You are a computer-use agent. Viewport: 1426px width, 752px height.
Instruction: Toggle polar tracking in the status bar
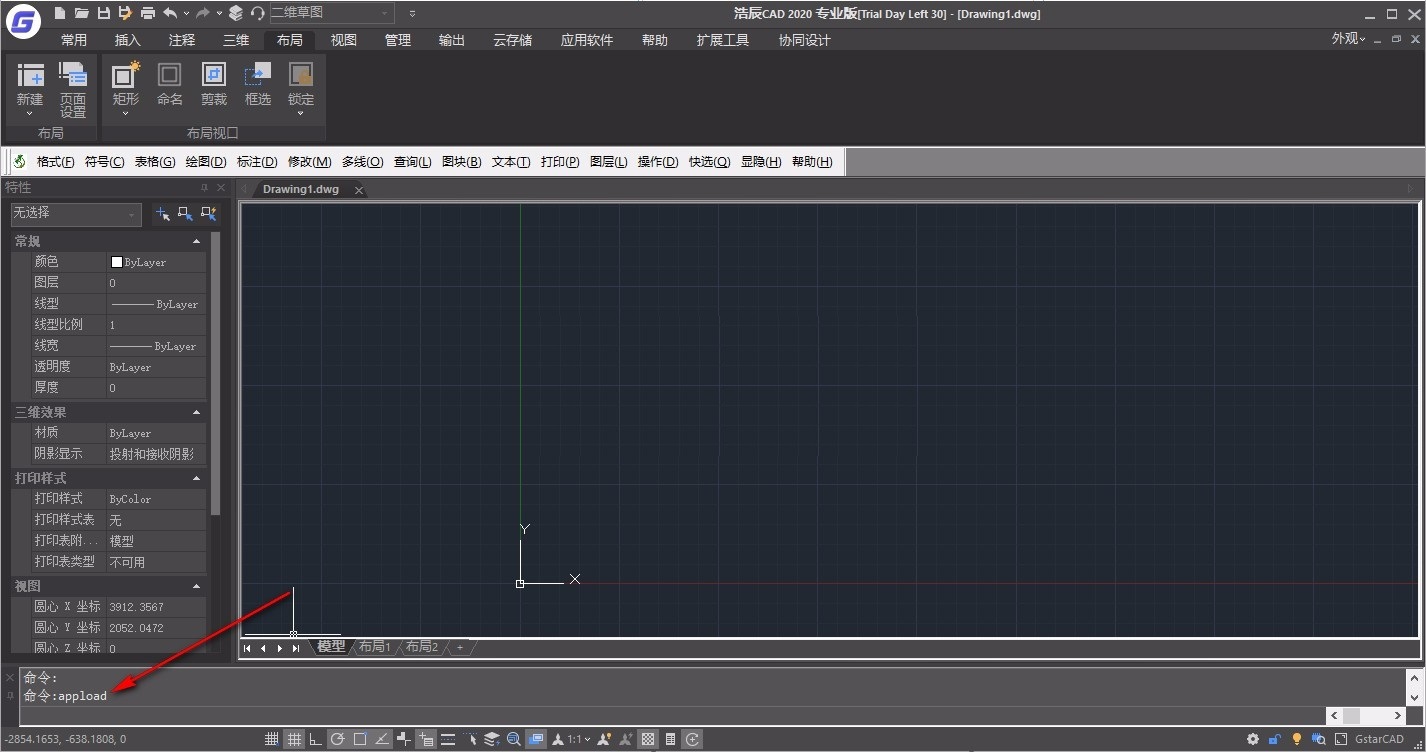pyautogui.click(x=338, y=740)
